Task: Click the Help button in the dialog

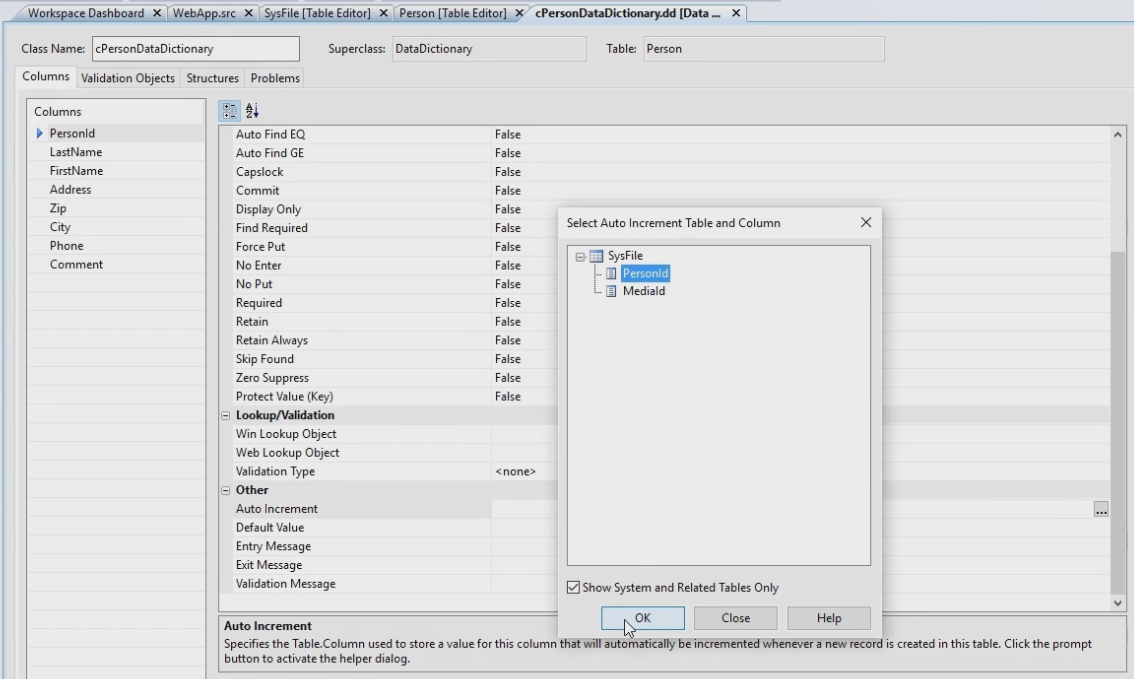Action: point(828,618)
